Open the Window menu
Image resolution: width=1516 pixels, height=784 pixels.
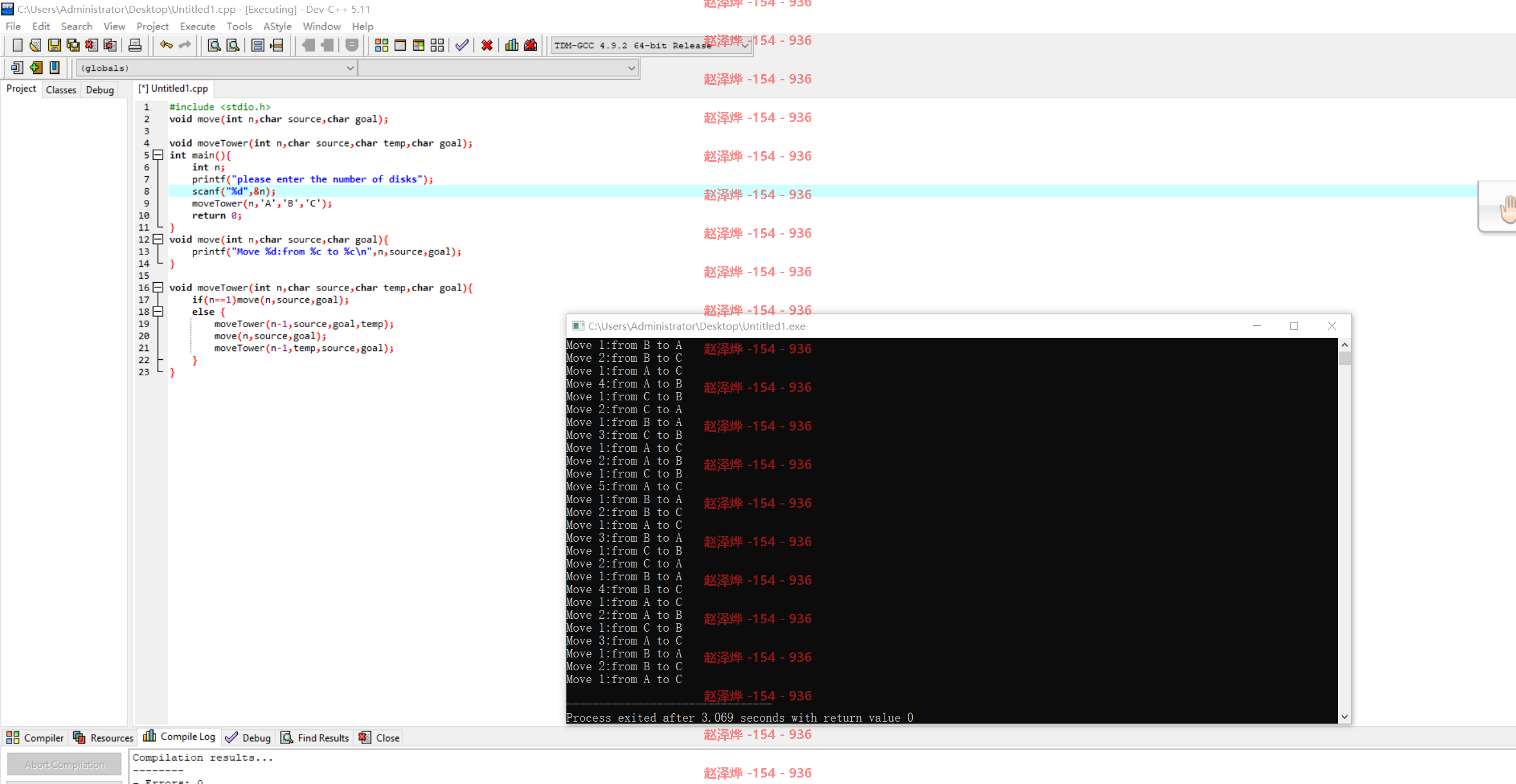[x=321, y=26]
